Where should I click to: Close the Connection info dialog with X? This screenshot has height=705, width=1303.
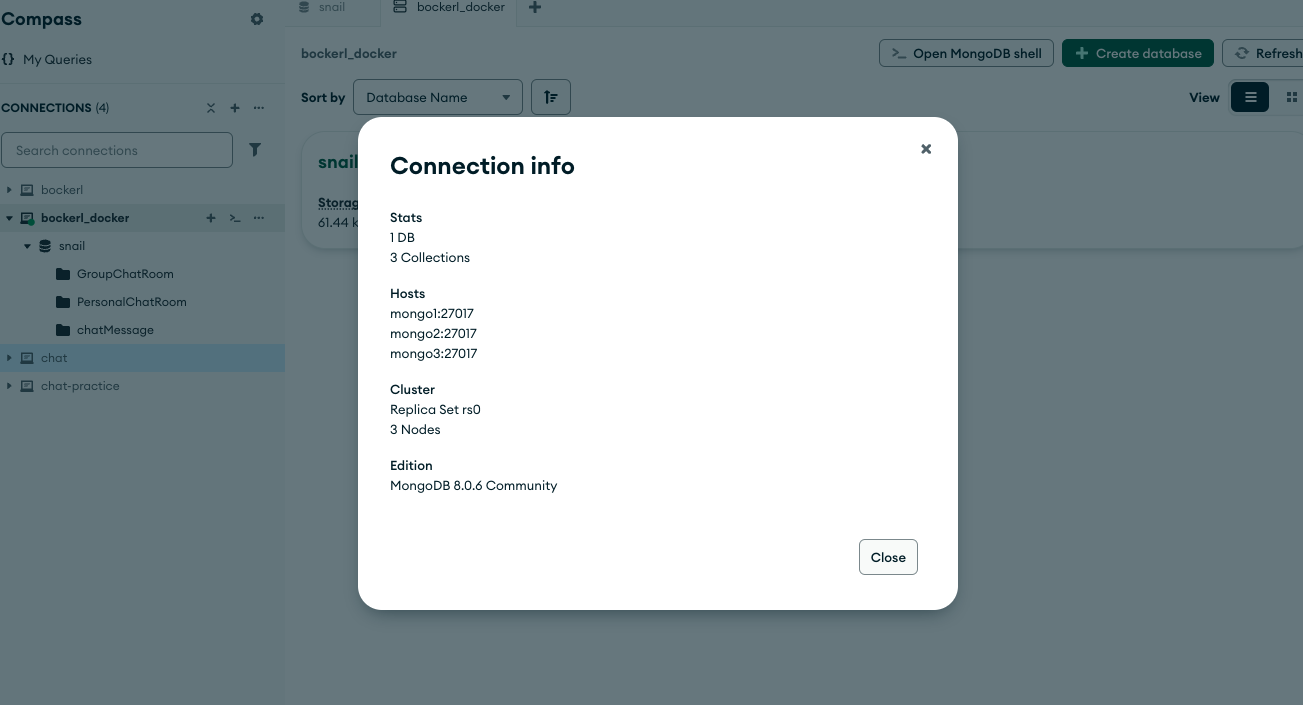coord(926,149)
